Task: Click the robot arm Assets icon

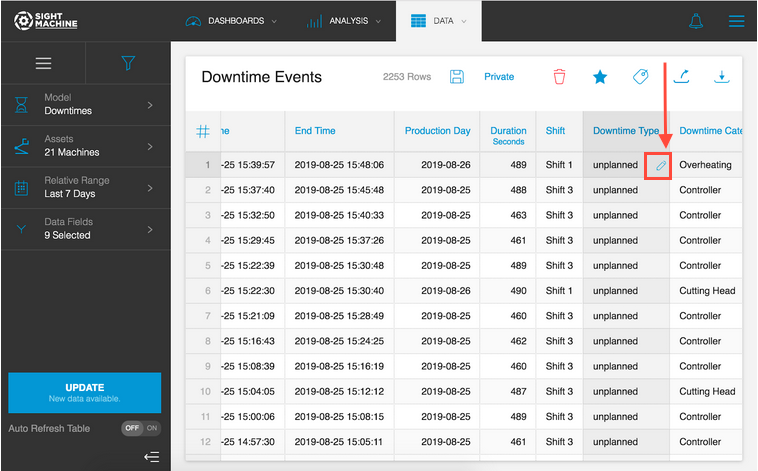Action: [21, 146]
